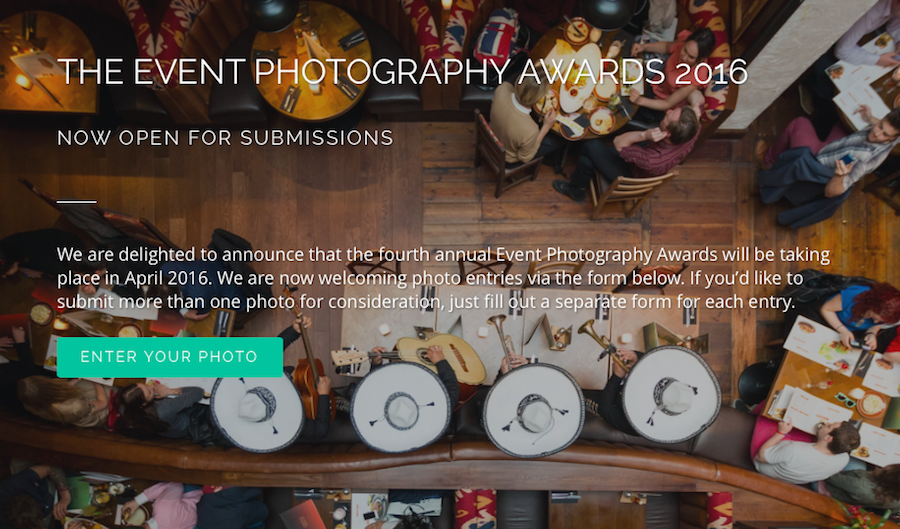Click the Now Open For Submissions subtitle
Screen dimensions: 900x529
coord(225,138)
